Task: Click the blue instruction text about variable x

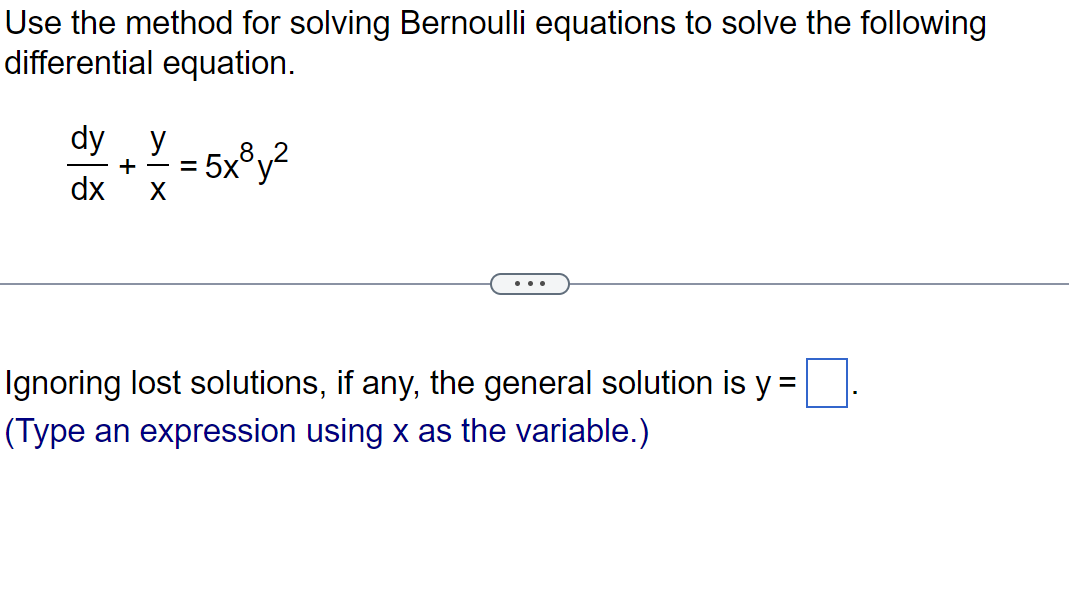Action: (324, 430)
